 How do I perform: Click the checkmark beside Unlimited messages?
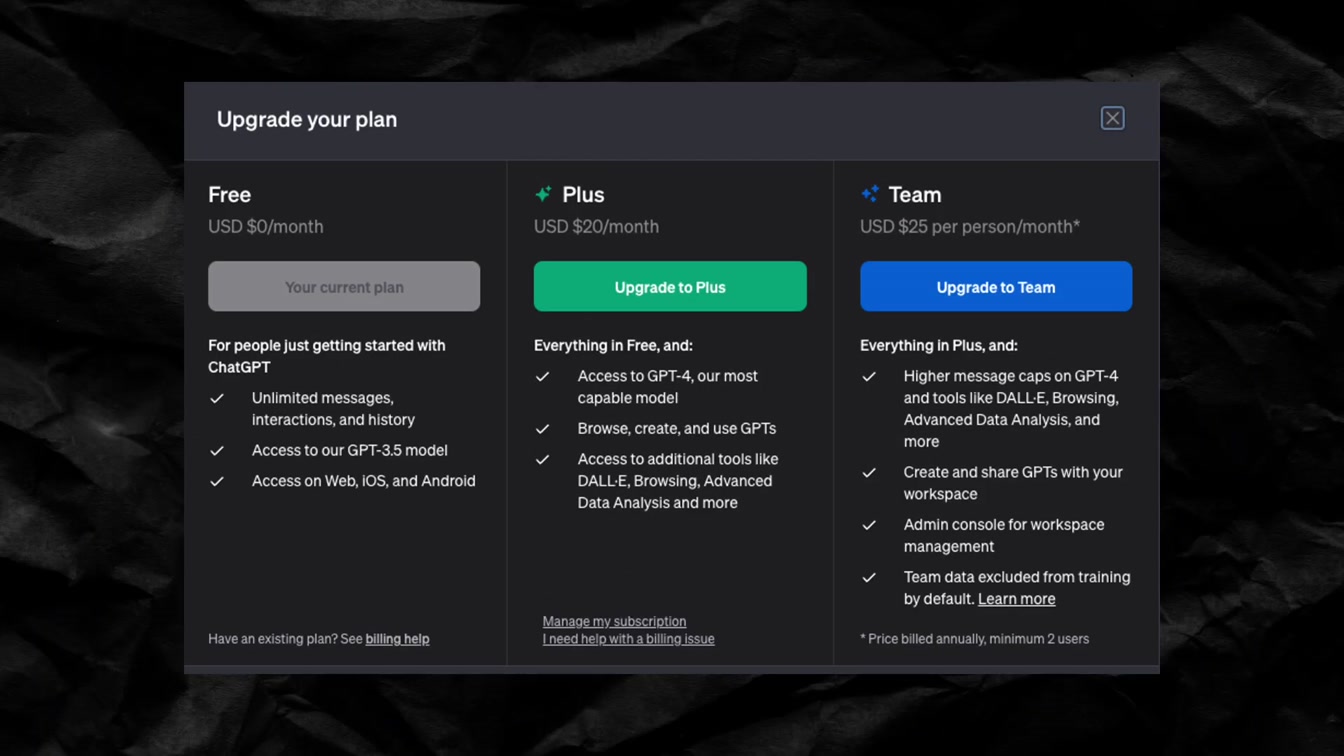[x=217, y=398]
